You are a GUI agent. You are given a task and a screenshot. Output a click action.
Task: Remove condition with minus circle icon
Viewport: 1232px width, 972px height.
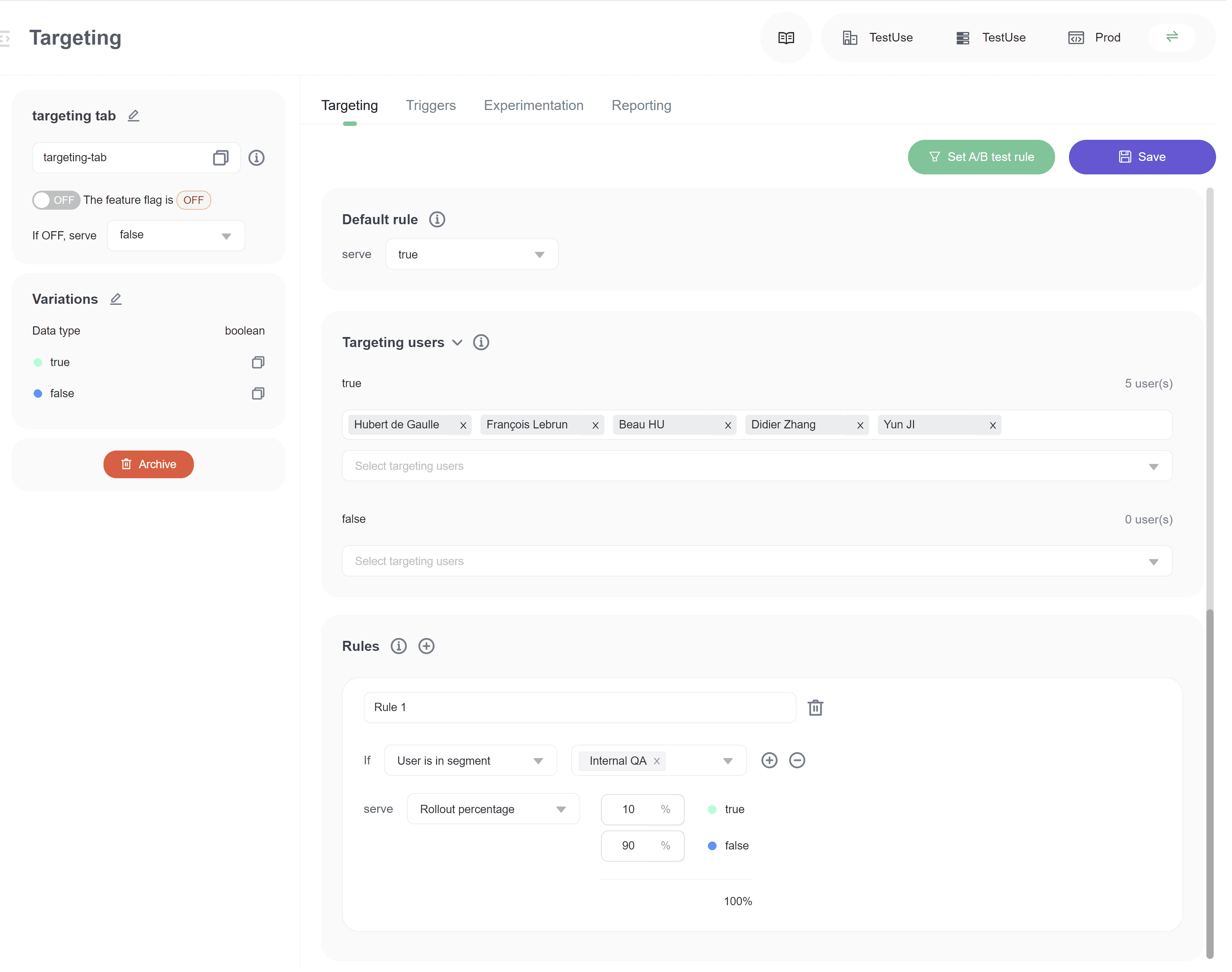(797, 760)
